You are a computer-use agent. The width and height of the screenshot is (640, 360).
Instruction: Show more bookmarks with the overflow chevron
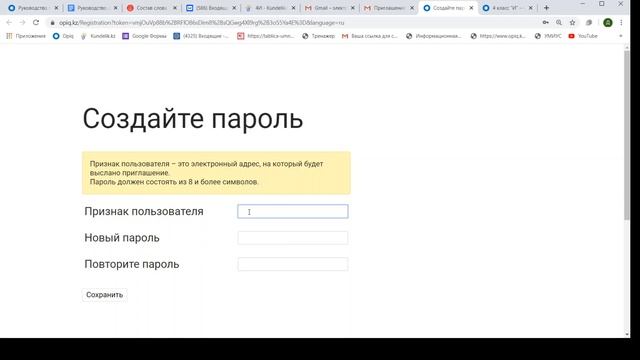(621, 36)
